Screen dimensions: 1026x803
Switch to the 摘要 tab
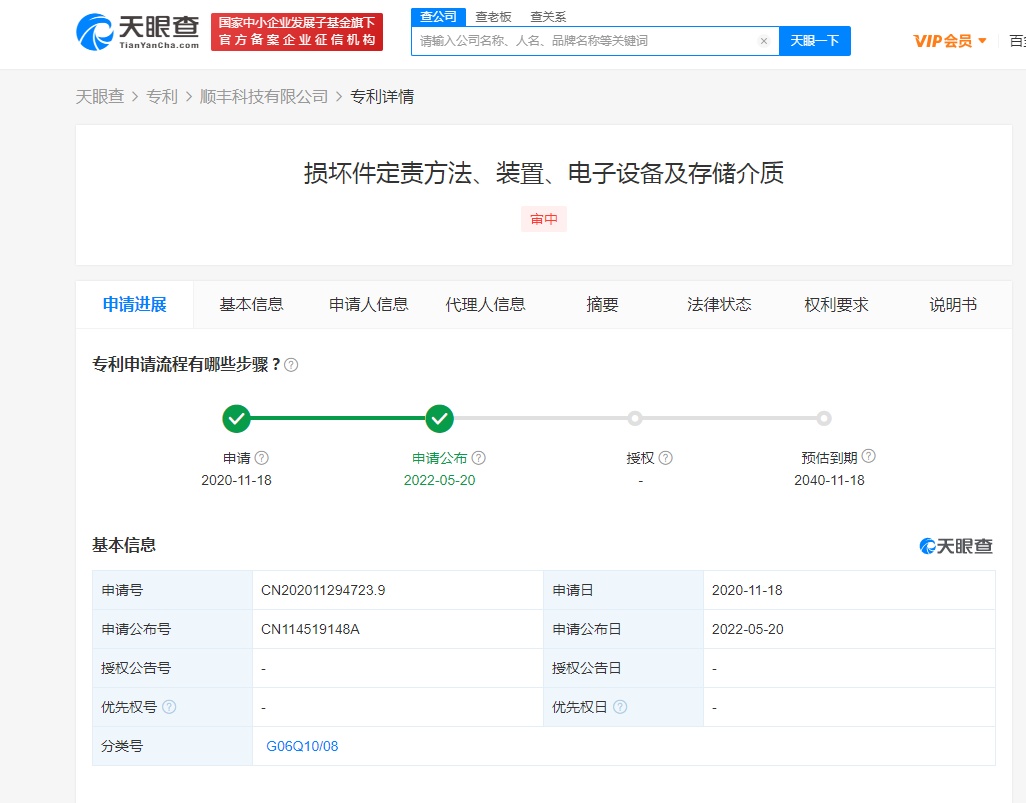tap(603, 304)
